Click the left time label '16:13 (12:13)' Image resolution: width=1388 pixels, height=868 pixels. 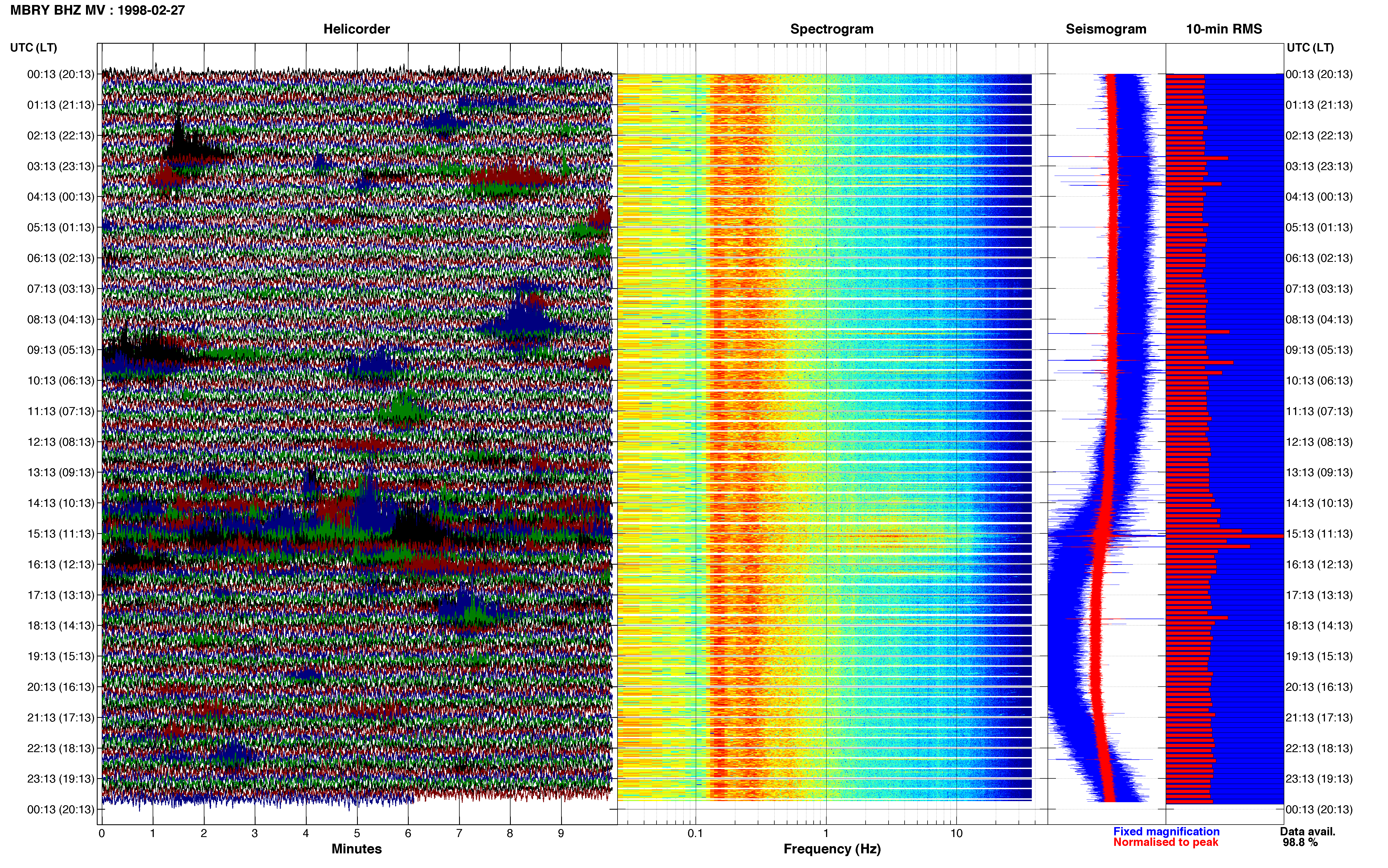pos(61,564)
